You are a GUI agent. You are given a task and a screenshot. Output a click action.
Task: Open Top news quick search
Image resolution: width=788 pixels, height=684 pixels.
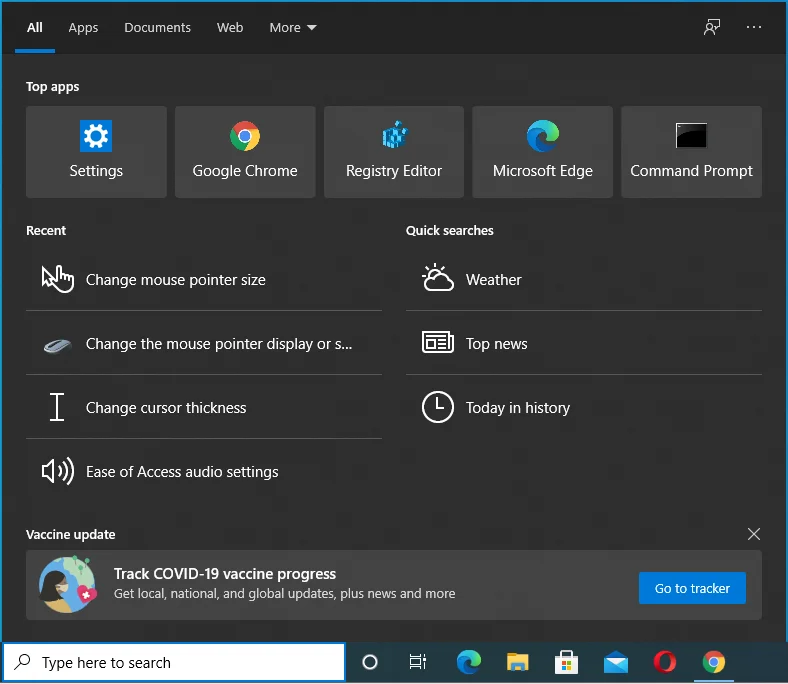[584, 344]
